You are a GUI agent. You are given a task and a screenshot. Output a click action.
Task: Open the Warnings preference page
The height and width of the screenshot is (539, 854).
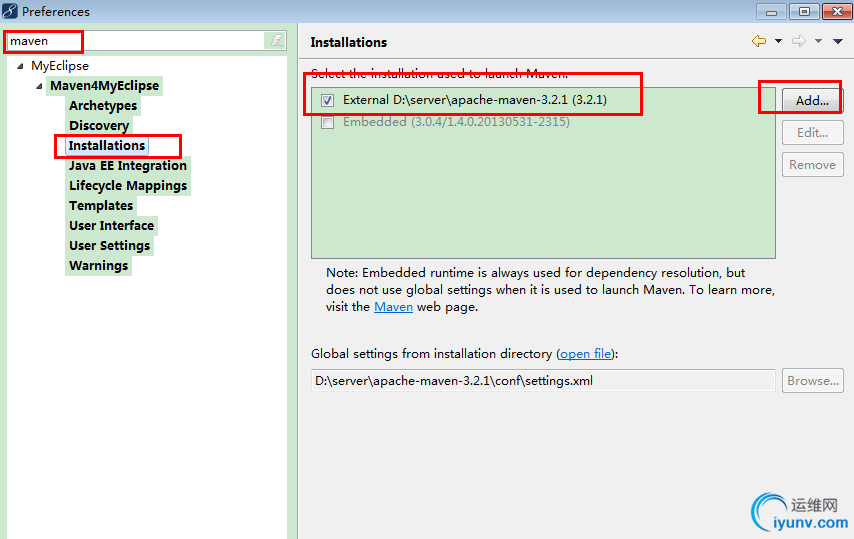coord(99,266)
